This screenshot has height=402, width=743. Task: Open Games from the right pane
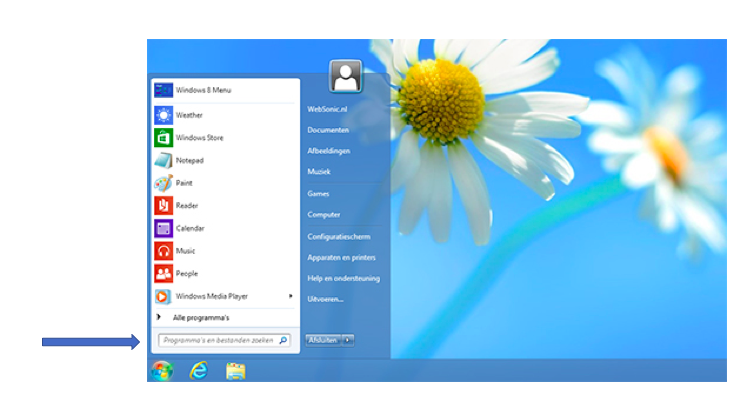(x=318, y=193)
